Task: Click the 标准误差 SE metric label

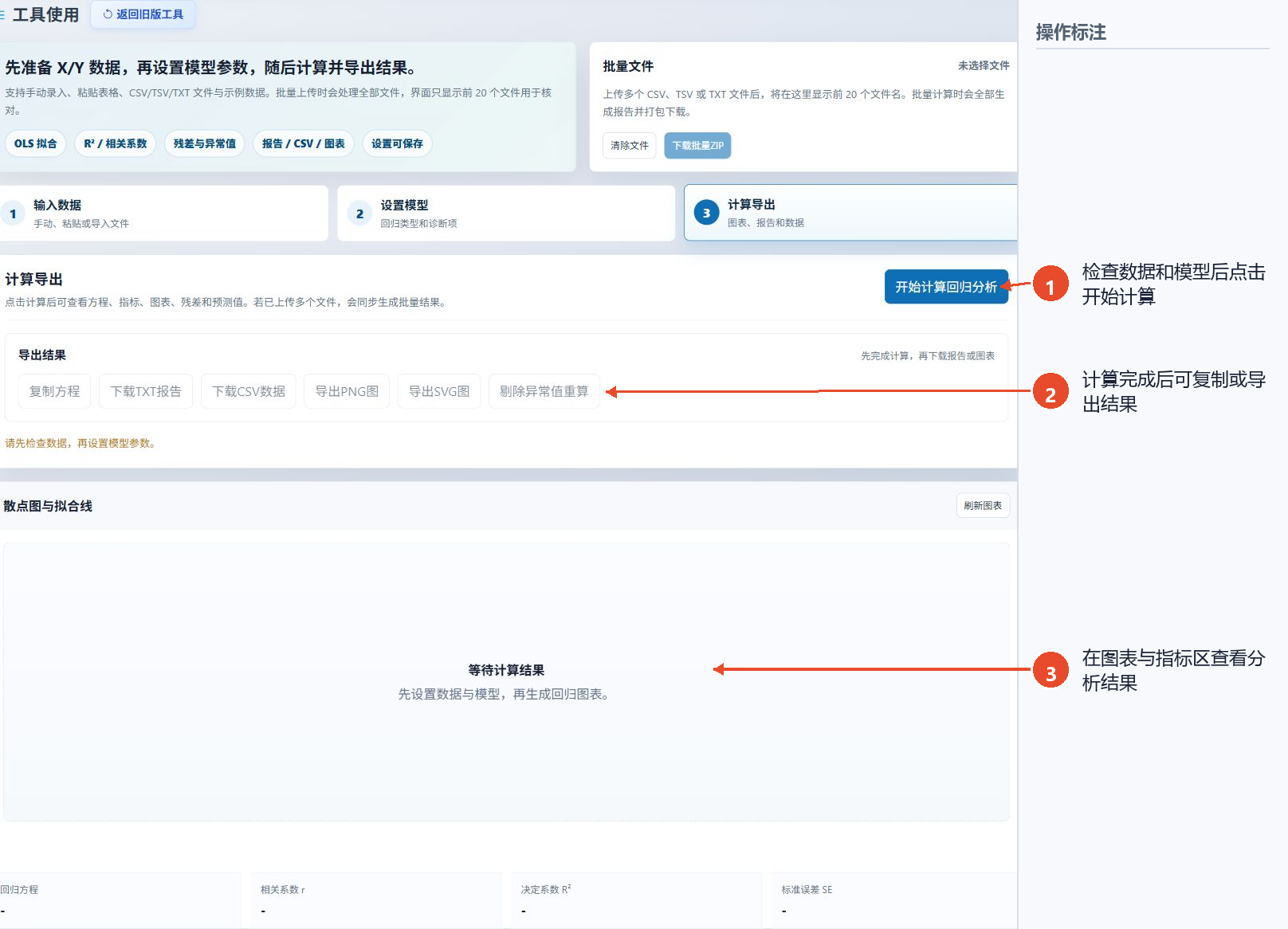Action: click(x=807, y=889)
